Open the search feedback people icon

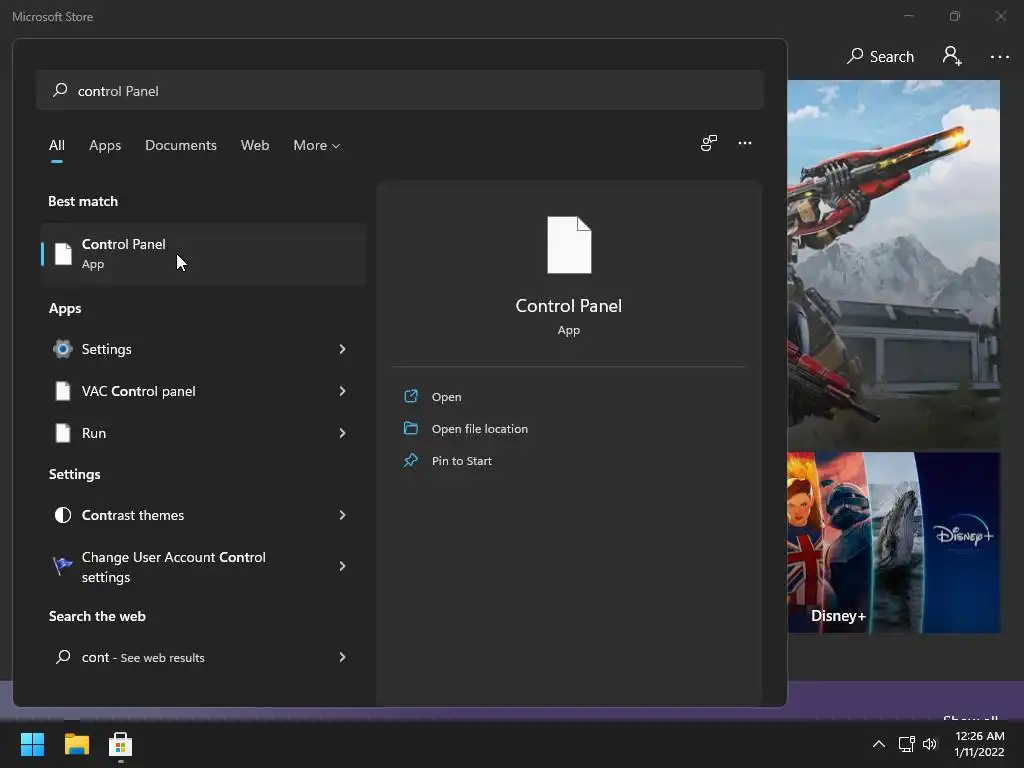point(709,143)
